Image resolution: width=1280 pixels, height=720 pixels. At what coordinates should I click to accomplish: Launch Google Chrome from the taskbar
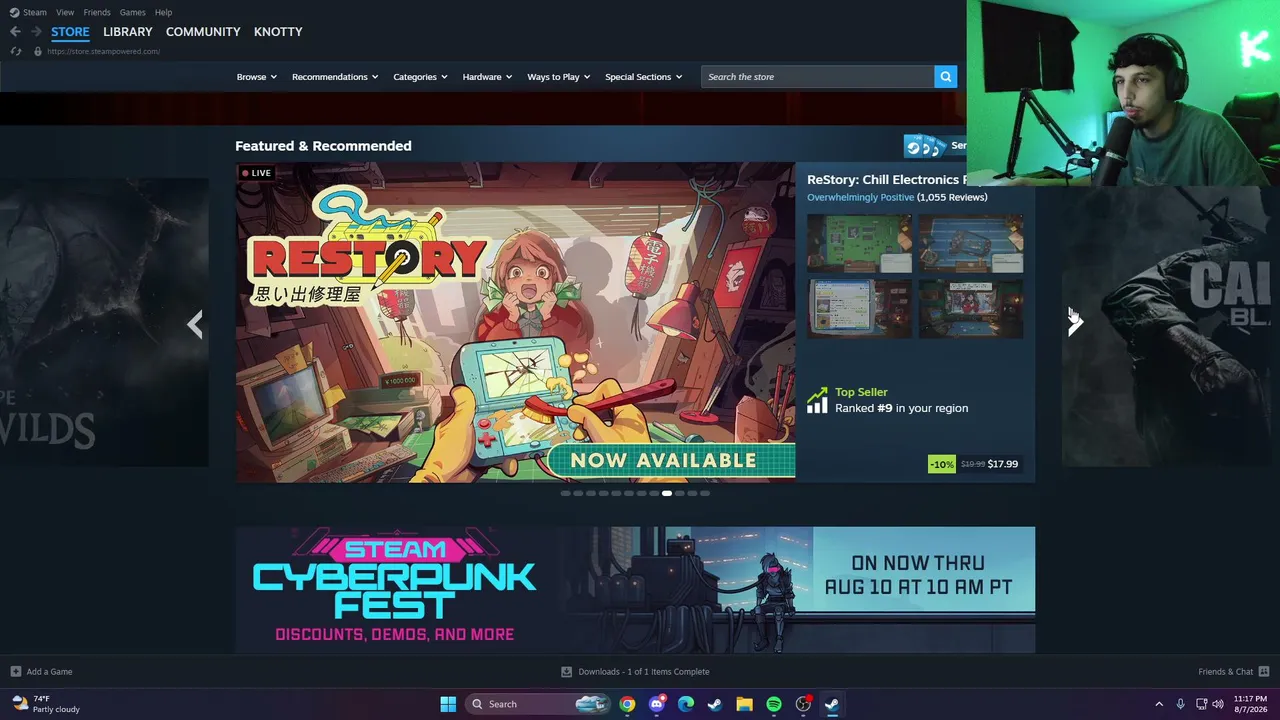(x=627, y=704)
